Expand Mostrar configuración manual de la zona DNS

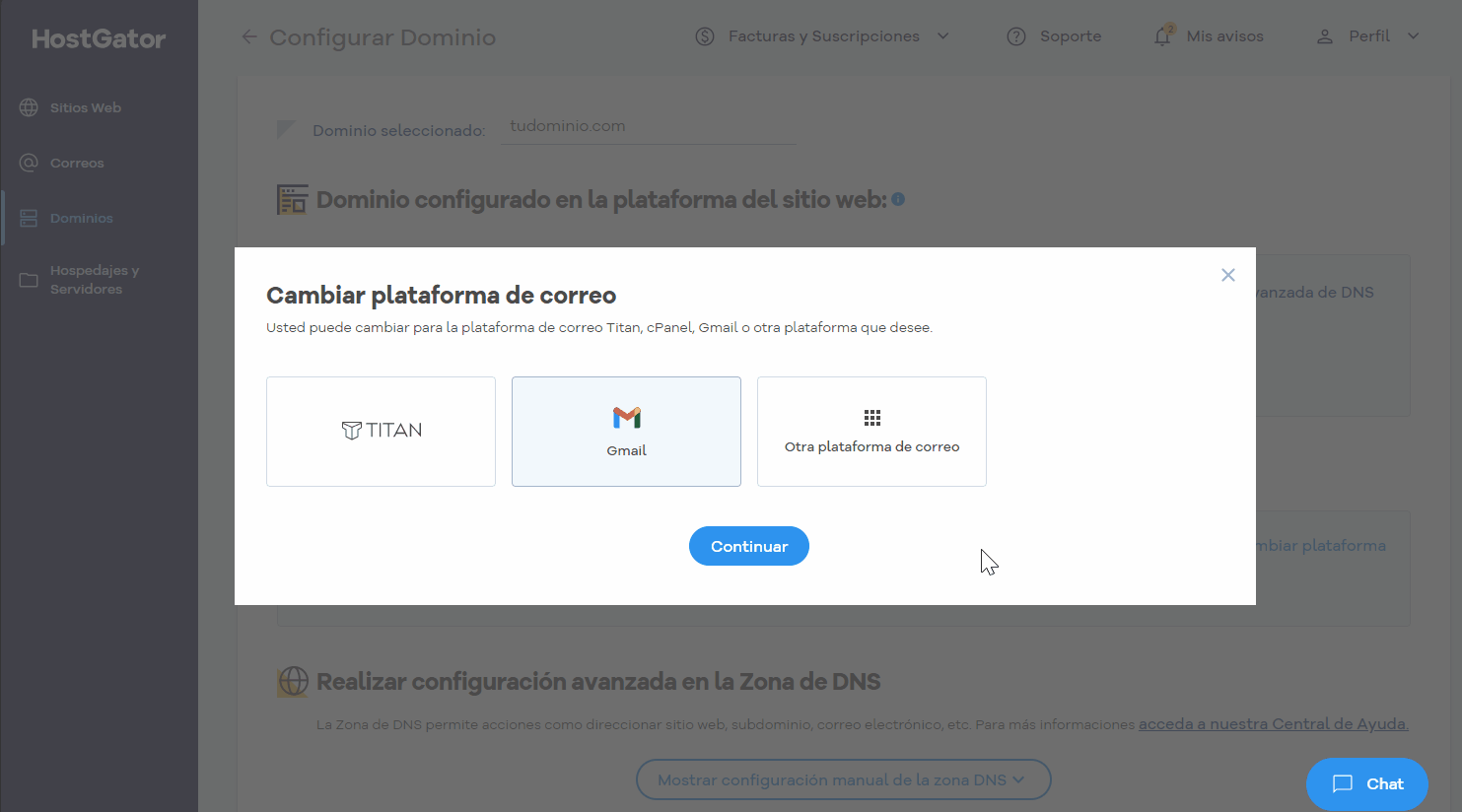tap(843, 779)
